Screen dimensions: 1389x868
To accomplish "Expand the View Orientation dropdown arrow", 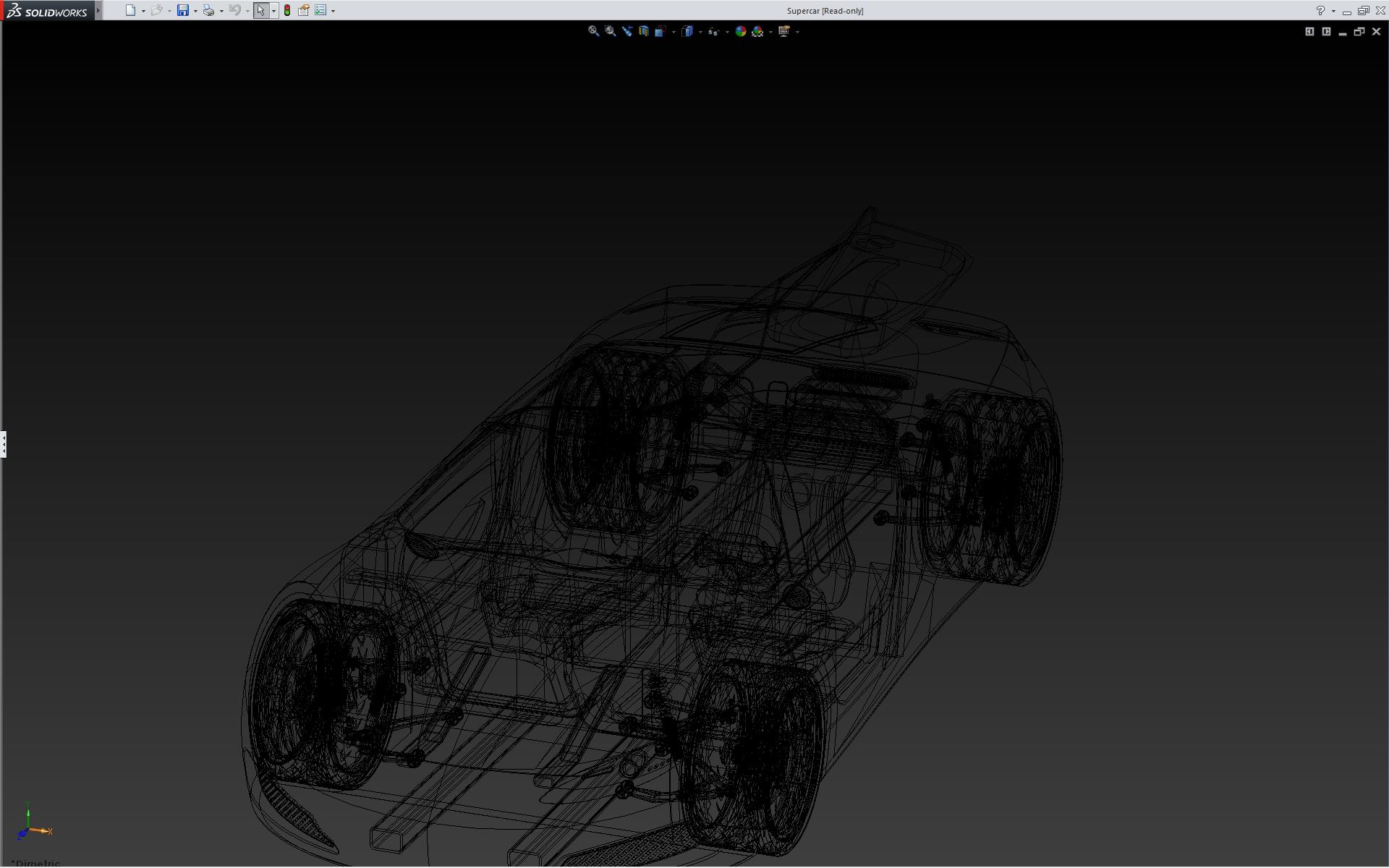I will (674, 32).
